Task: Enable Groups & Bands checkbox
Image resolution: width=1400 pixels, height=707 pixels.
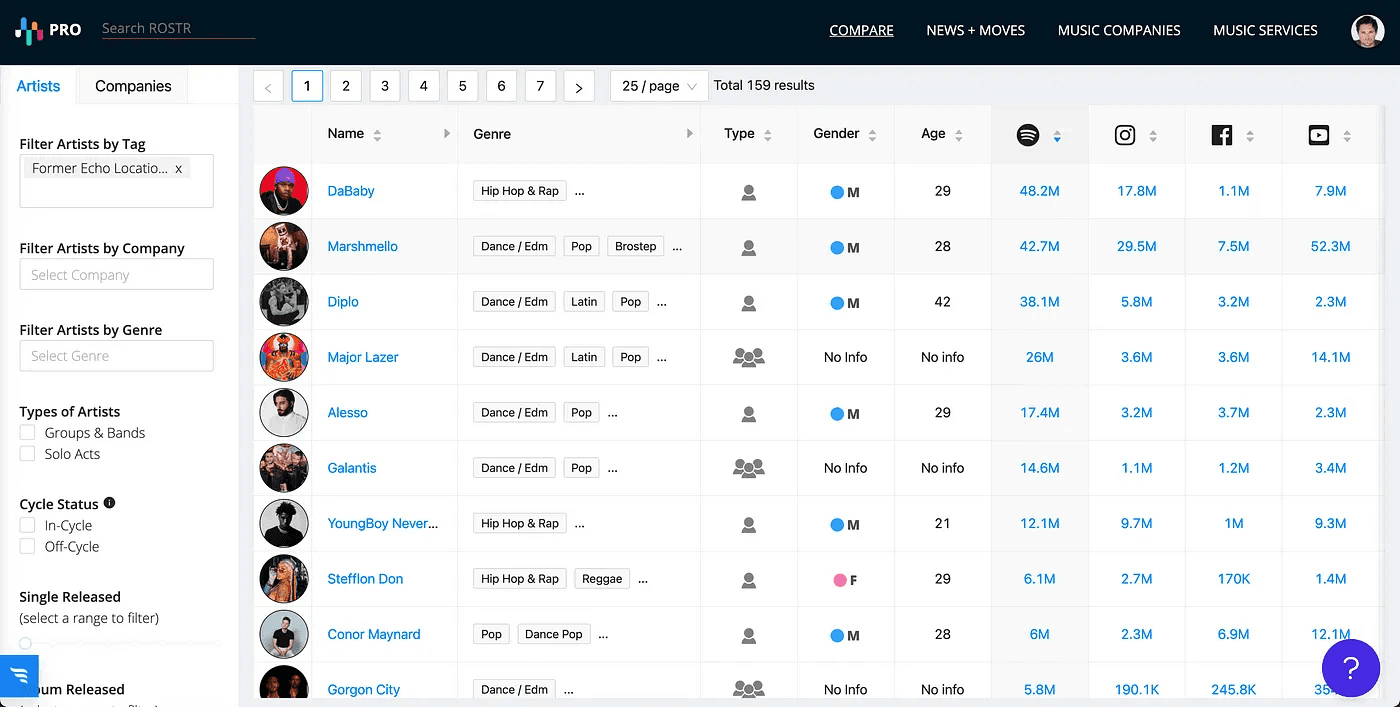Action: point(27,433)
